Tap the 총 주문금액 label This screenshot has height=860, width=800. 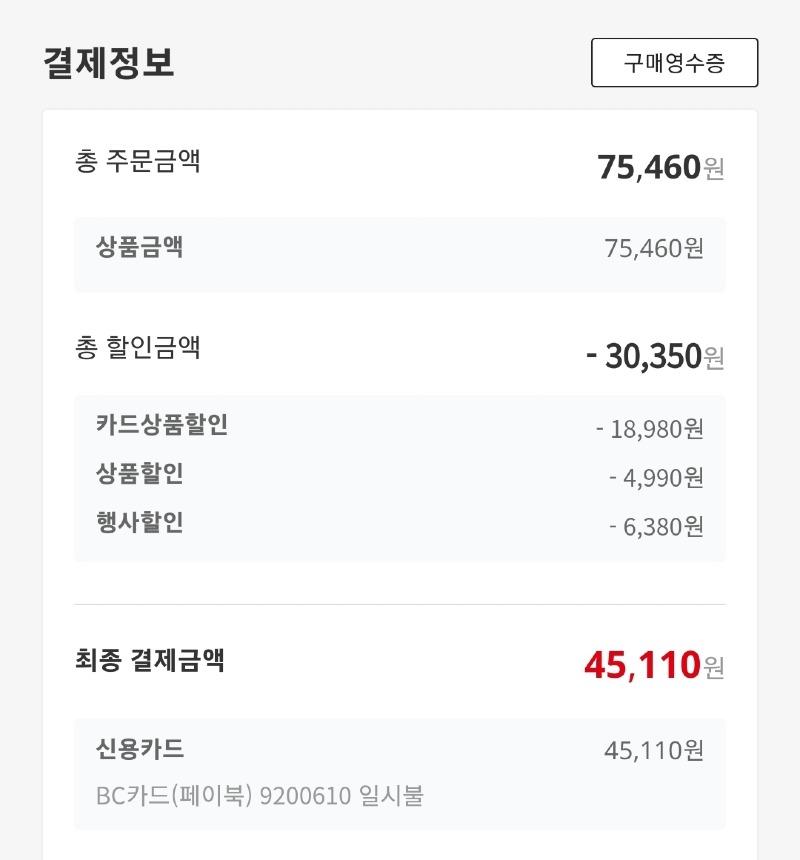pyautogui.click(x=138, y=161)
